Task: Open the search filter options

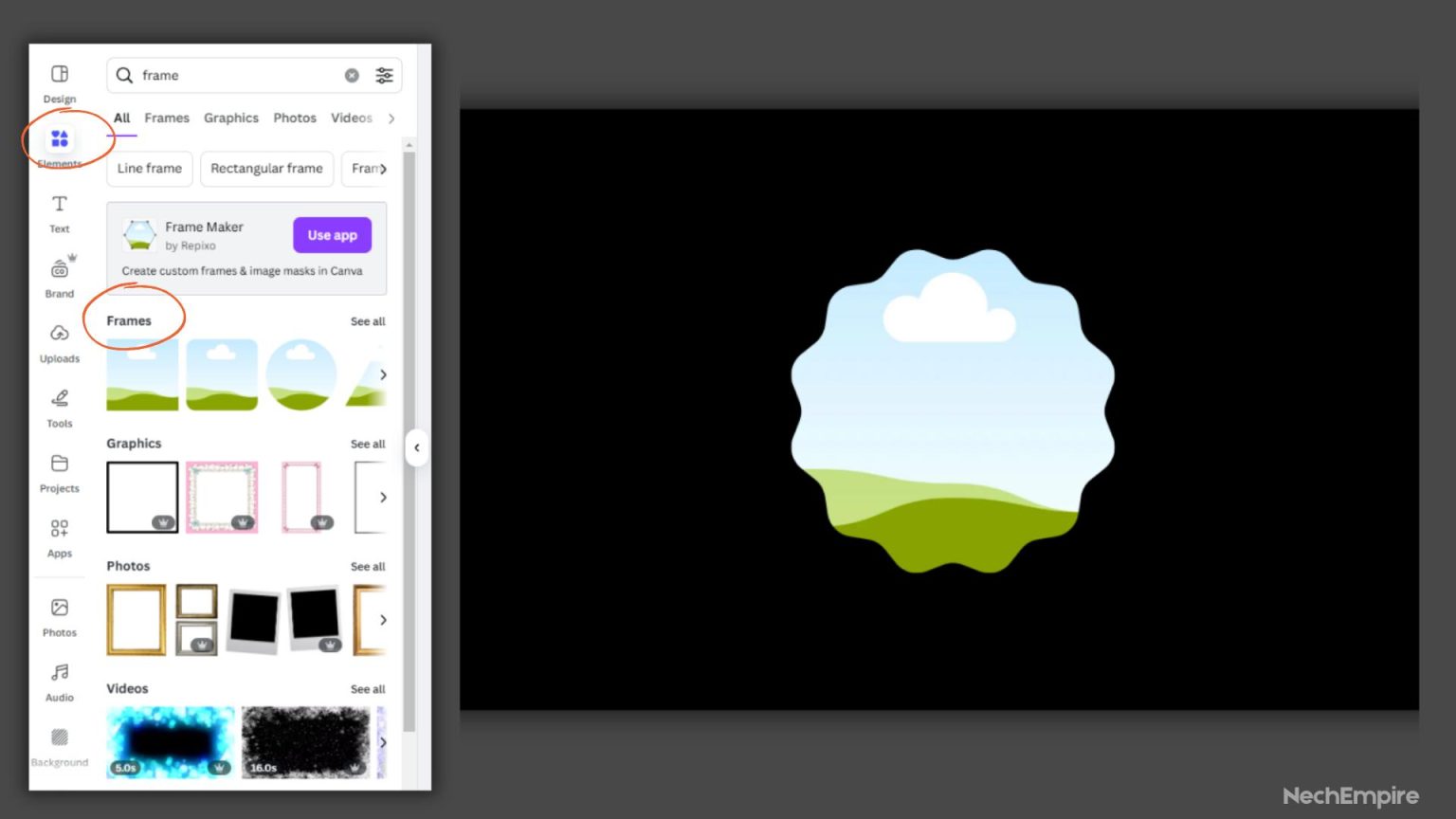Action: (x=384, y=75)
